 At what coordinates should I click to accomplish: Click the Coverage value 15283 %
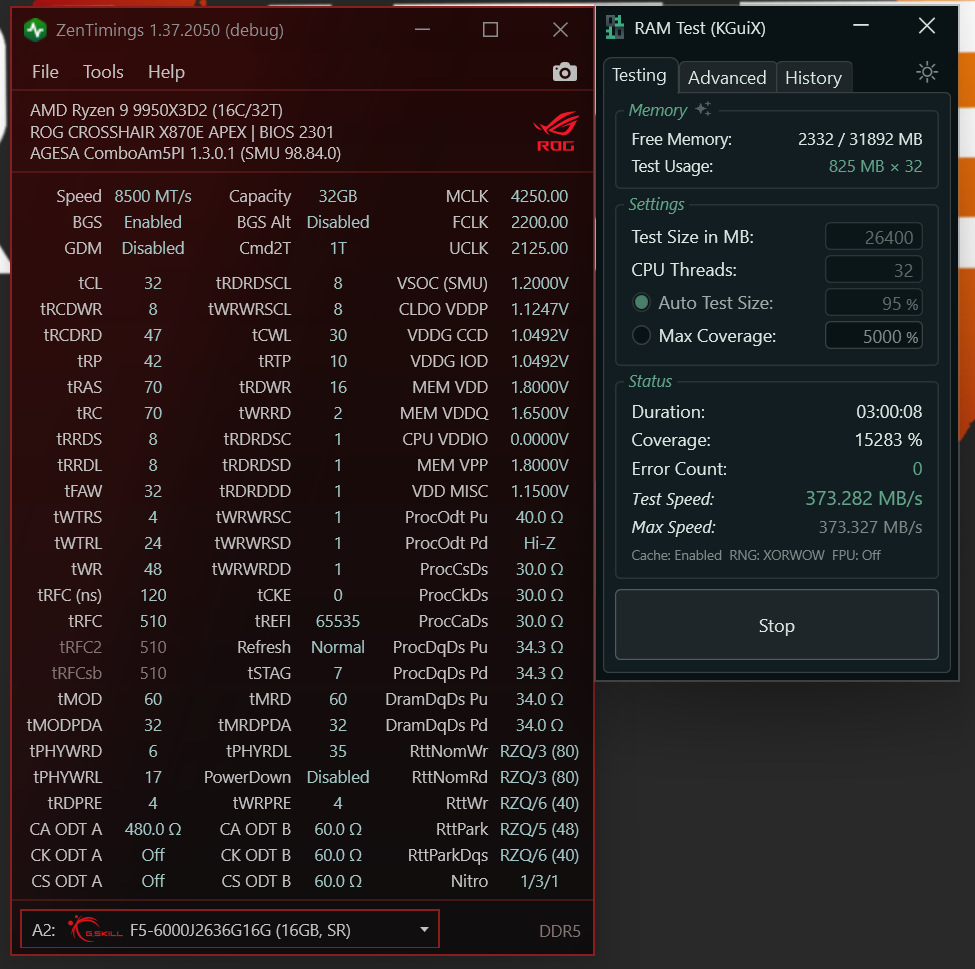[888, 440]
